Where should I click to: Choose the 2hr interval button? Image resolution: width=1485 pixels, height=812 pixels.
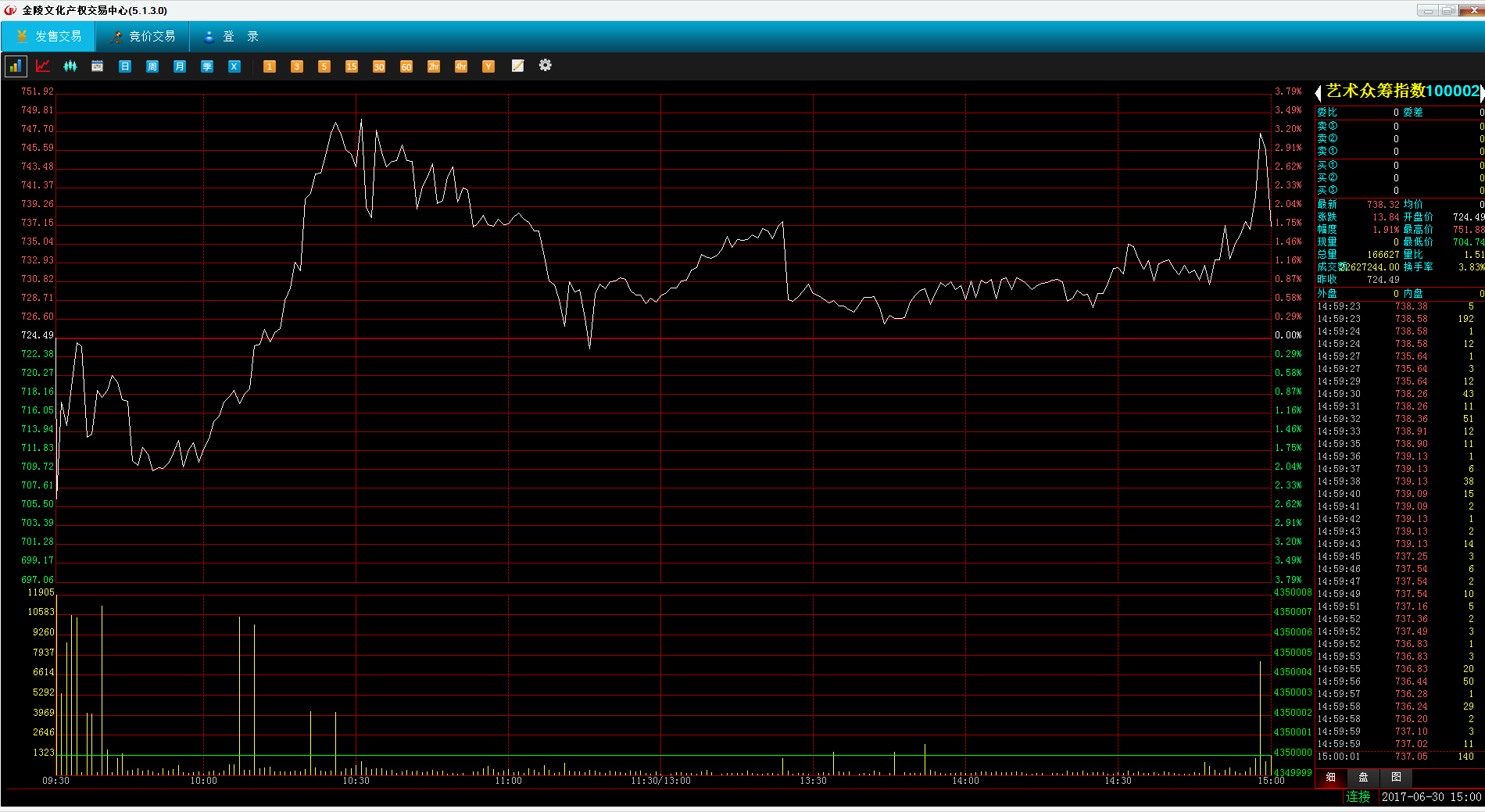[434, 66]
